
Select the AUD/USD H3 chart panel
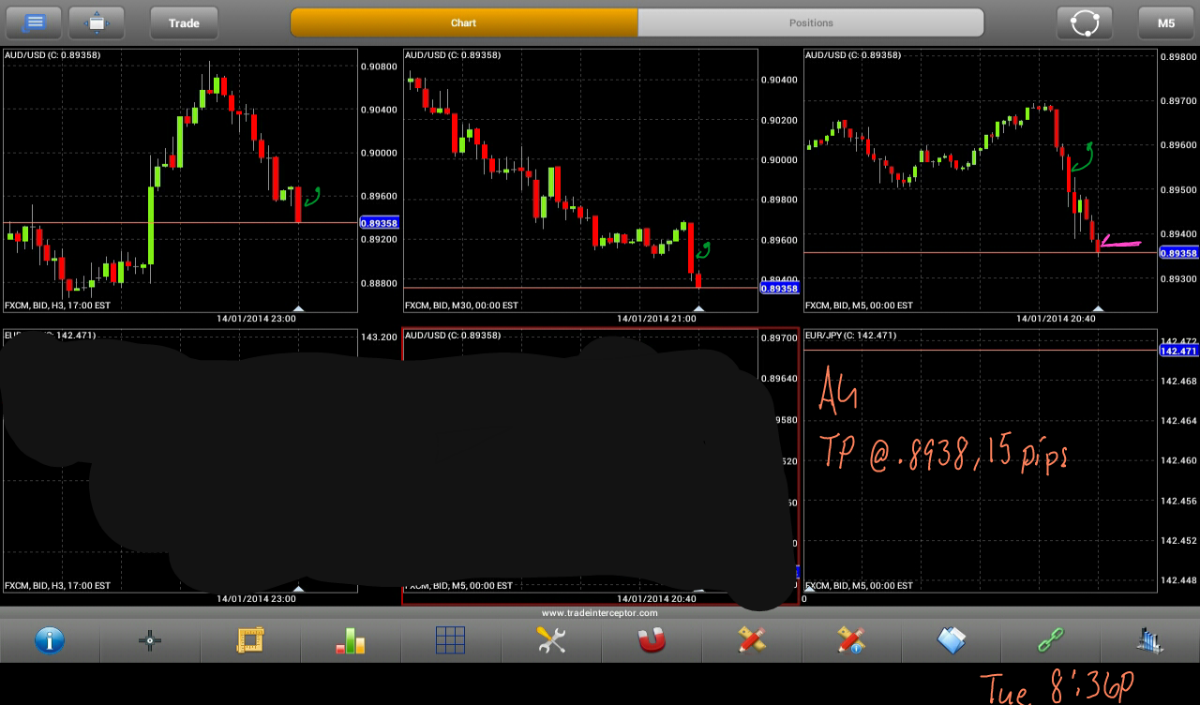(180, 180)
